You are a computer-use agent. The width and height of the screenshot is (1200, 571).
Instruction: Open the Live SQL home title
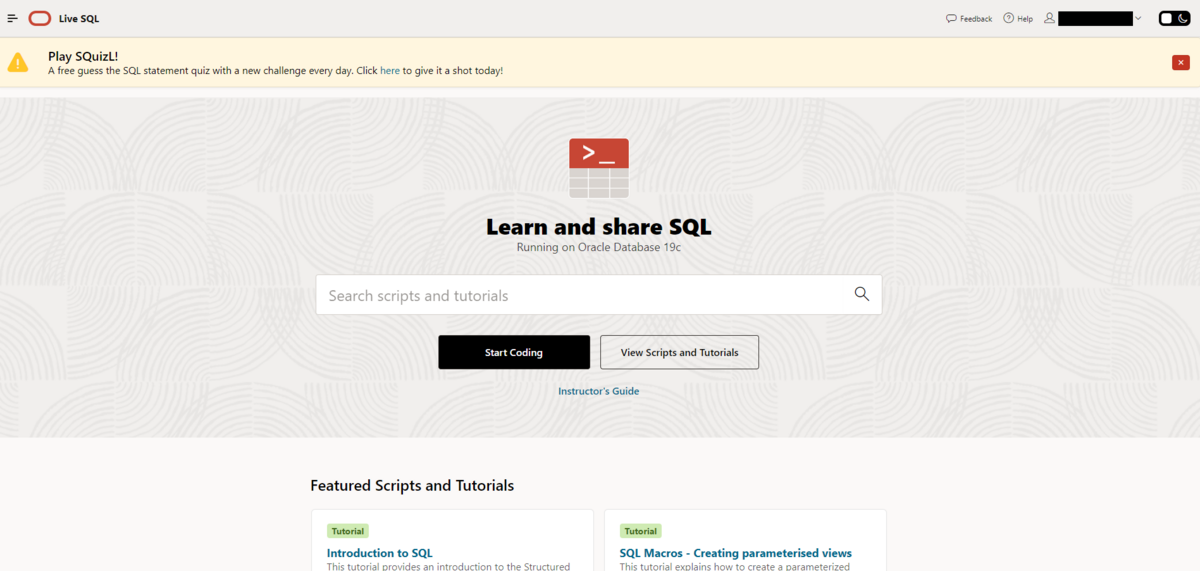click(x=79, y=18)
